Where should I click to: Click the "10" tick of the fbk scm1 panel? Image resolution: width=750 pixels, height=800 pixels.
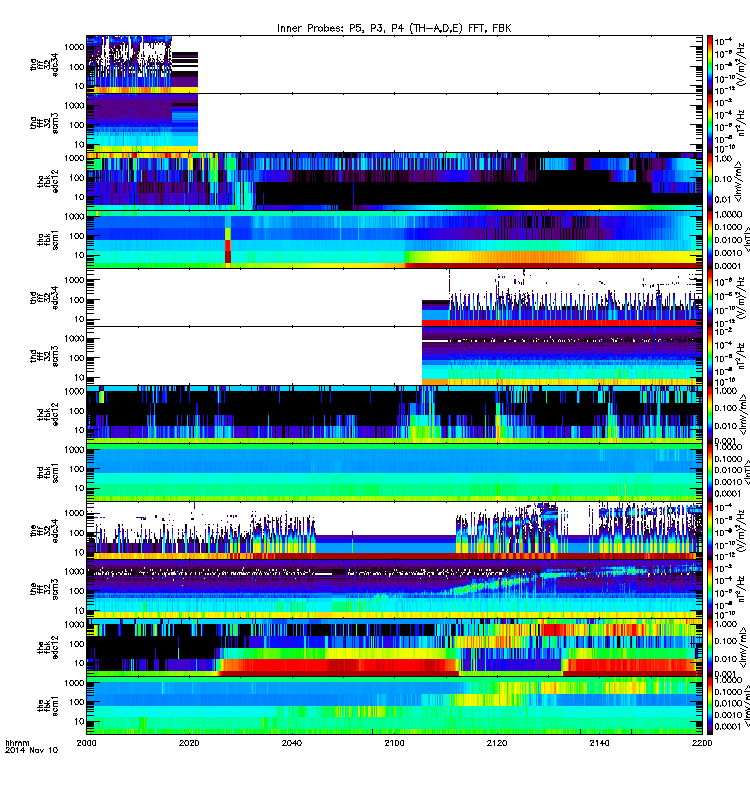coord(80,721)
